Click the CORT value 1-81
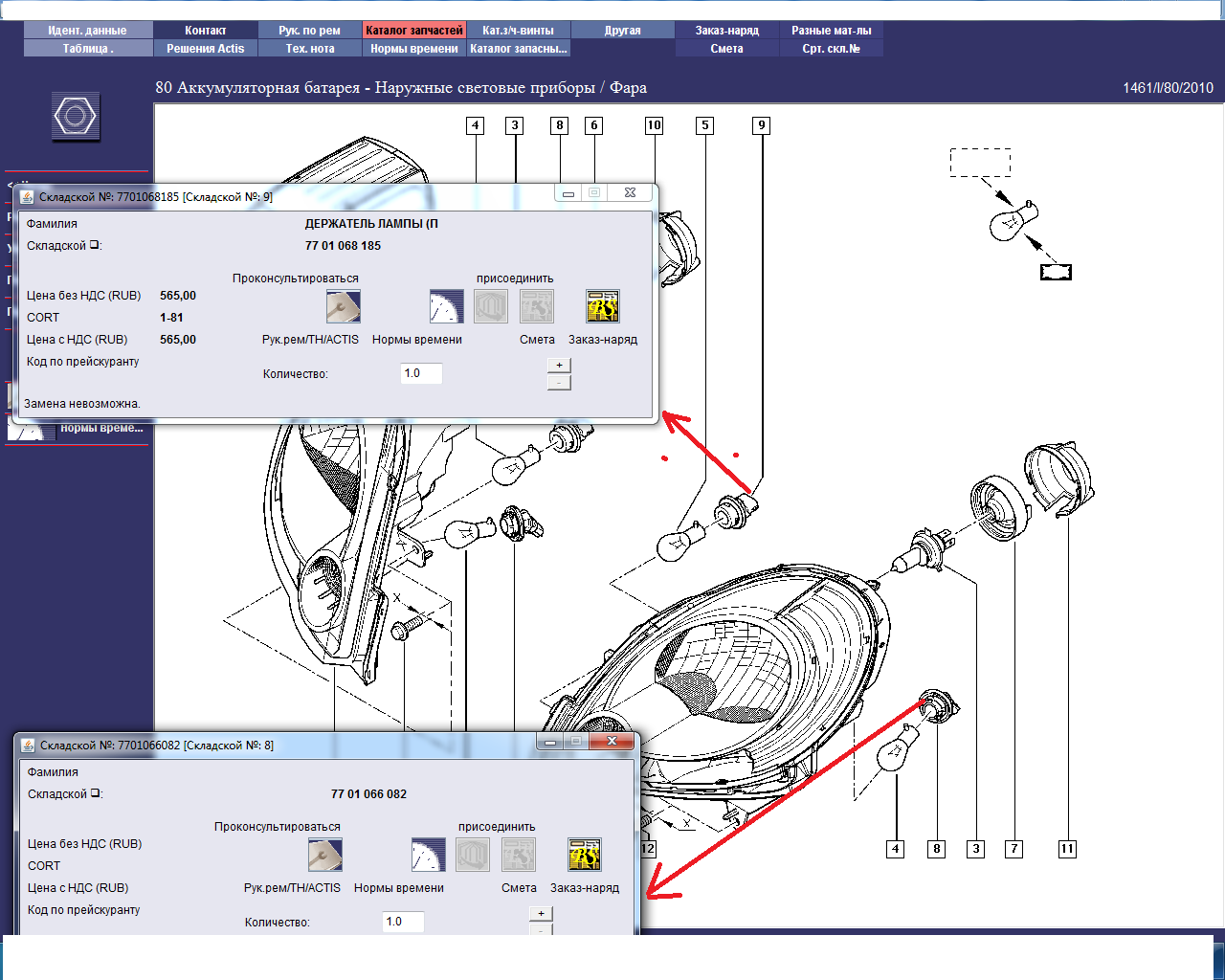This screenshot has height=980, width=1225. [171, 318]
